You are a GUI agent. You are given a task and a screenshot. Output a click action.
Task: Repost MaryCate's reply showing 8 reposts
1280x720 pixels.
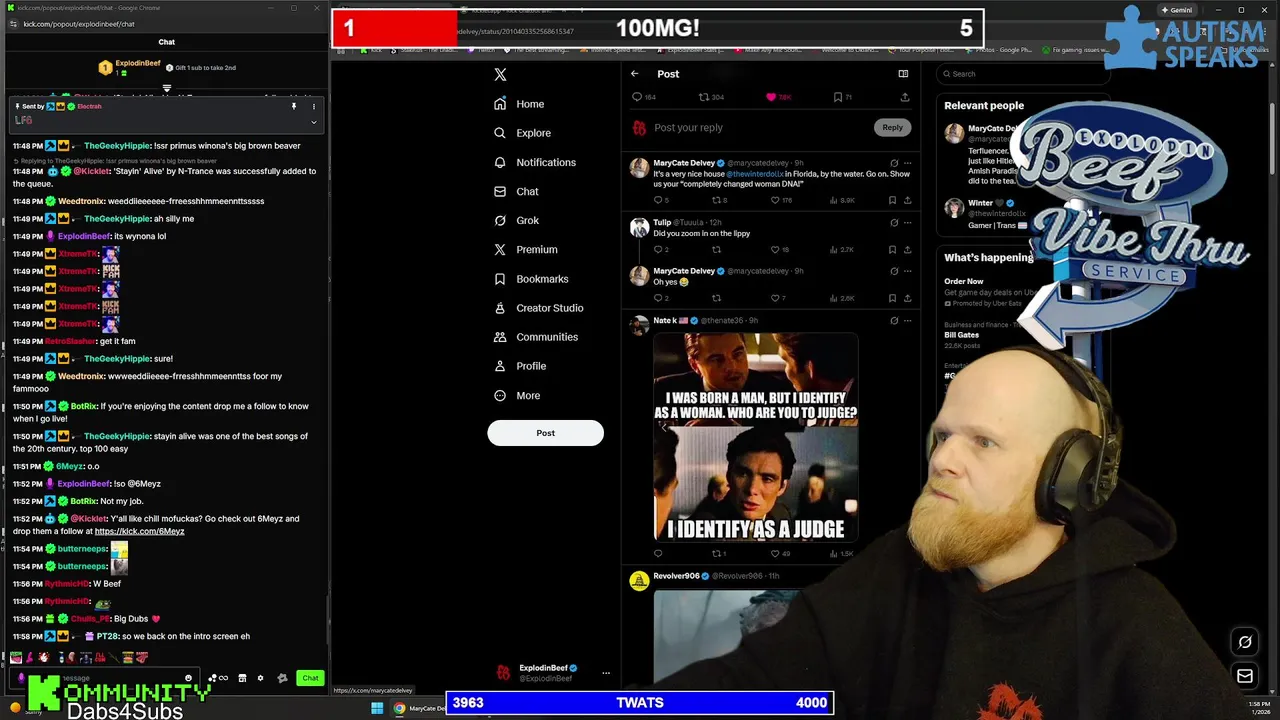coord(716,200)
